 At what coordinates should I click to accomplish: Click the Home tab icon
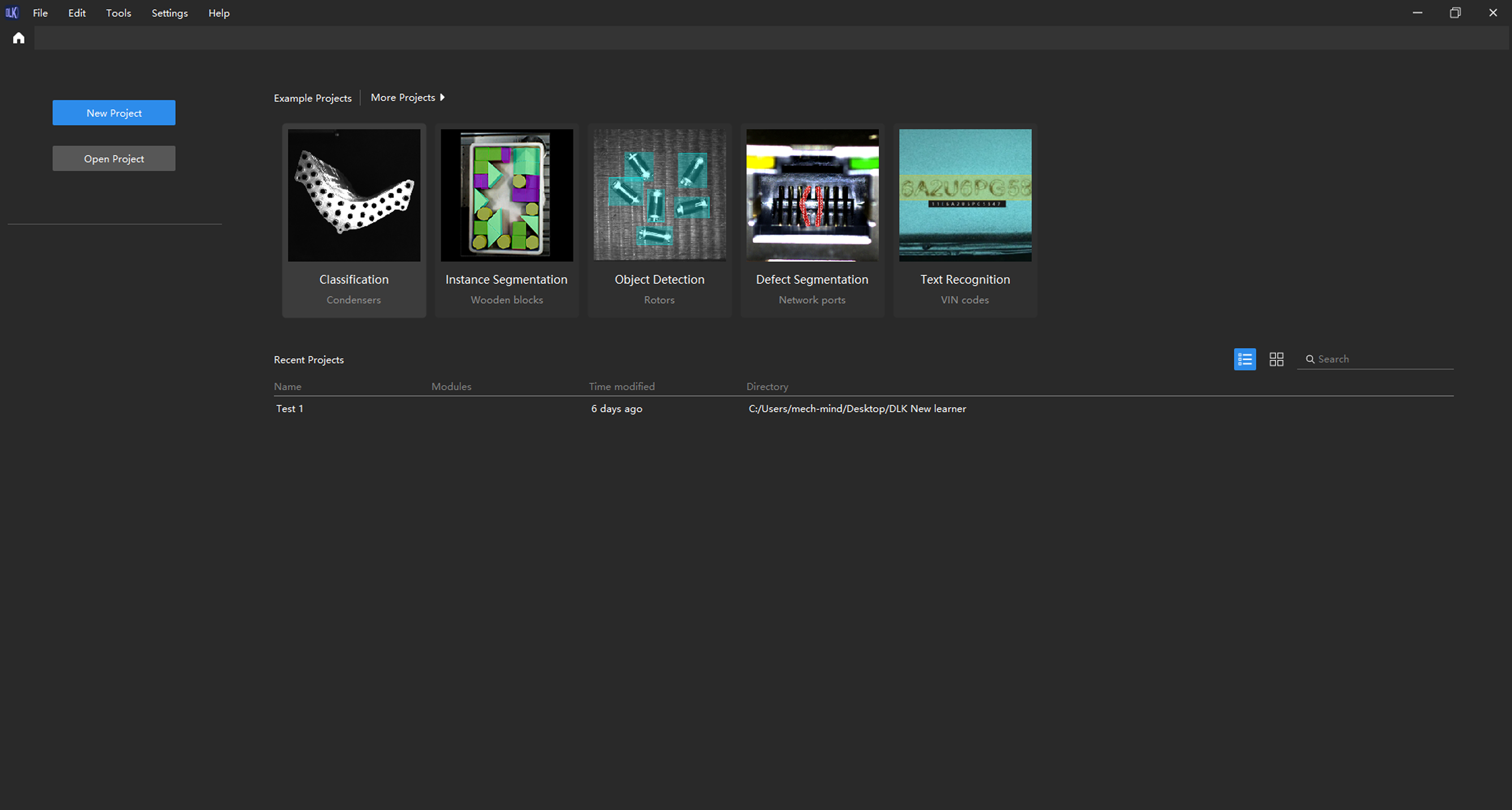(x=19, y=38)
